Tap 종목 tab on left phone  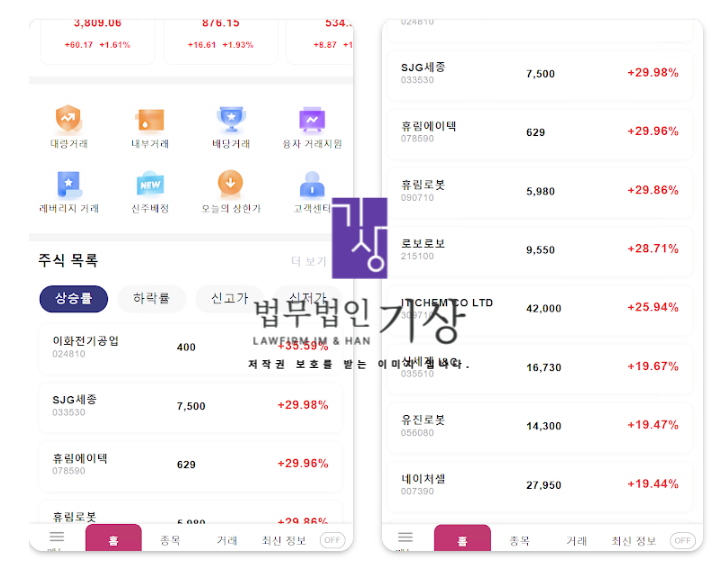170,540
